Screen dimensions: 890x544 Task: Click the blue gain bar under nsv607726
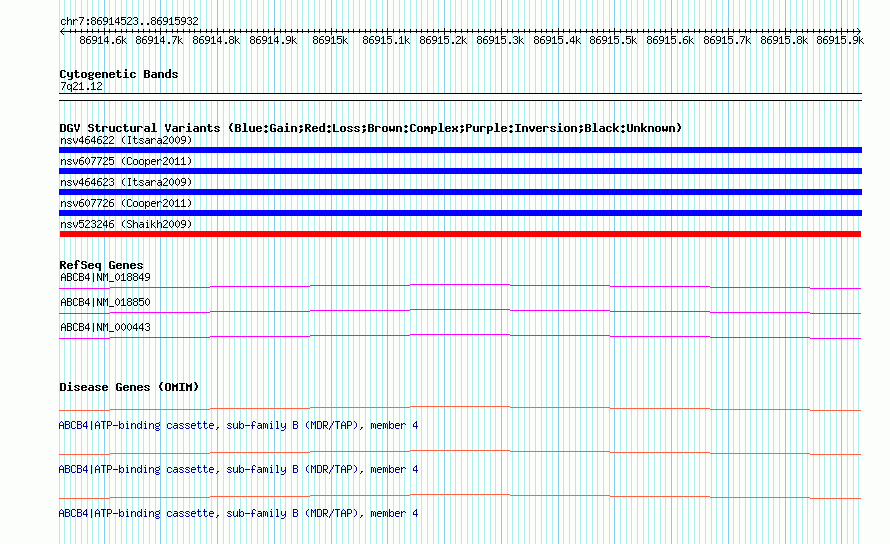coord(460,213)
